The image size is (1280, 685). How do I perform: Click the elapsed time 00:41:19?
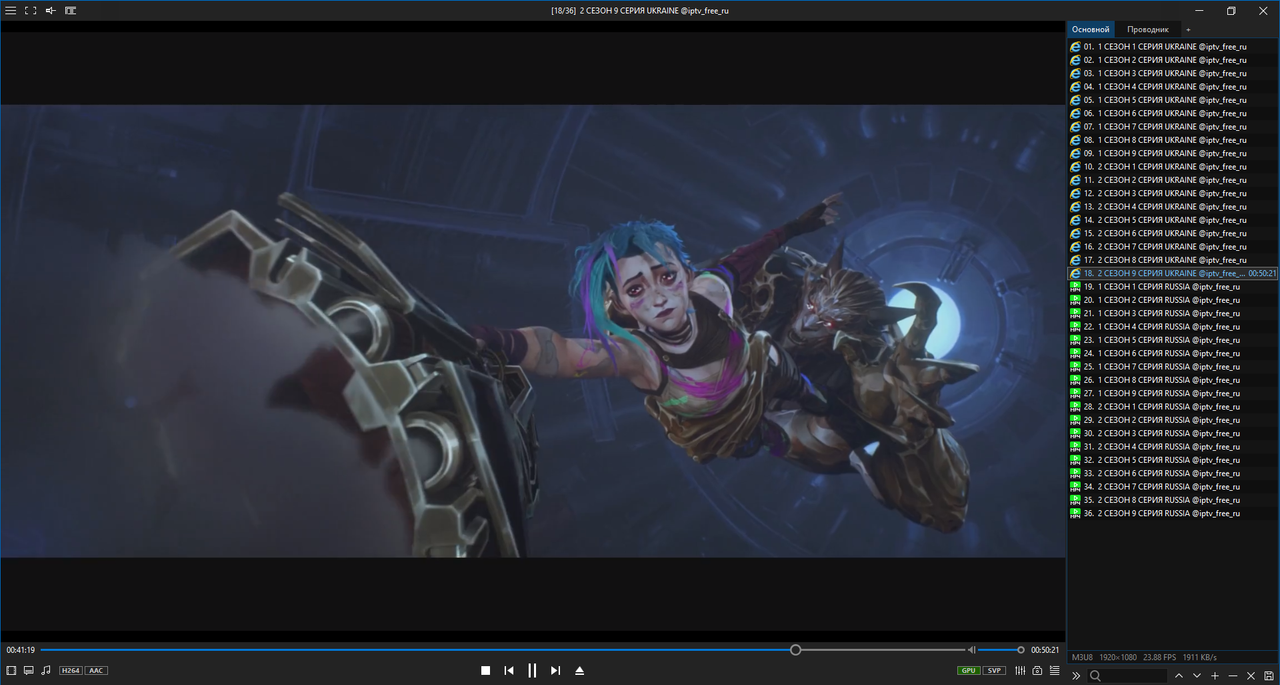(x=20, y=650)
